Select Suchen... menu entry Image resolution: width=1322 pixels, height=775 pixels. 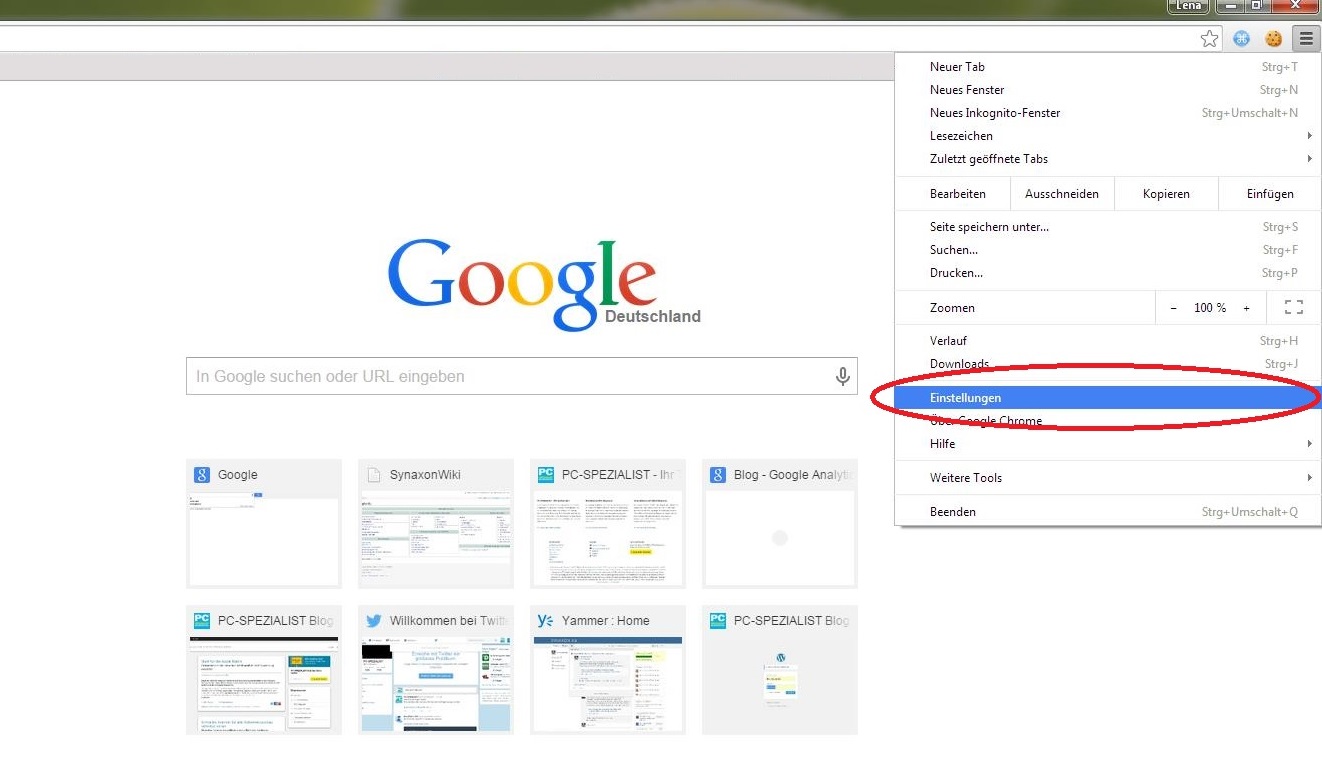click(1108, 250)
